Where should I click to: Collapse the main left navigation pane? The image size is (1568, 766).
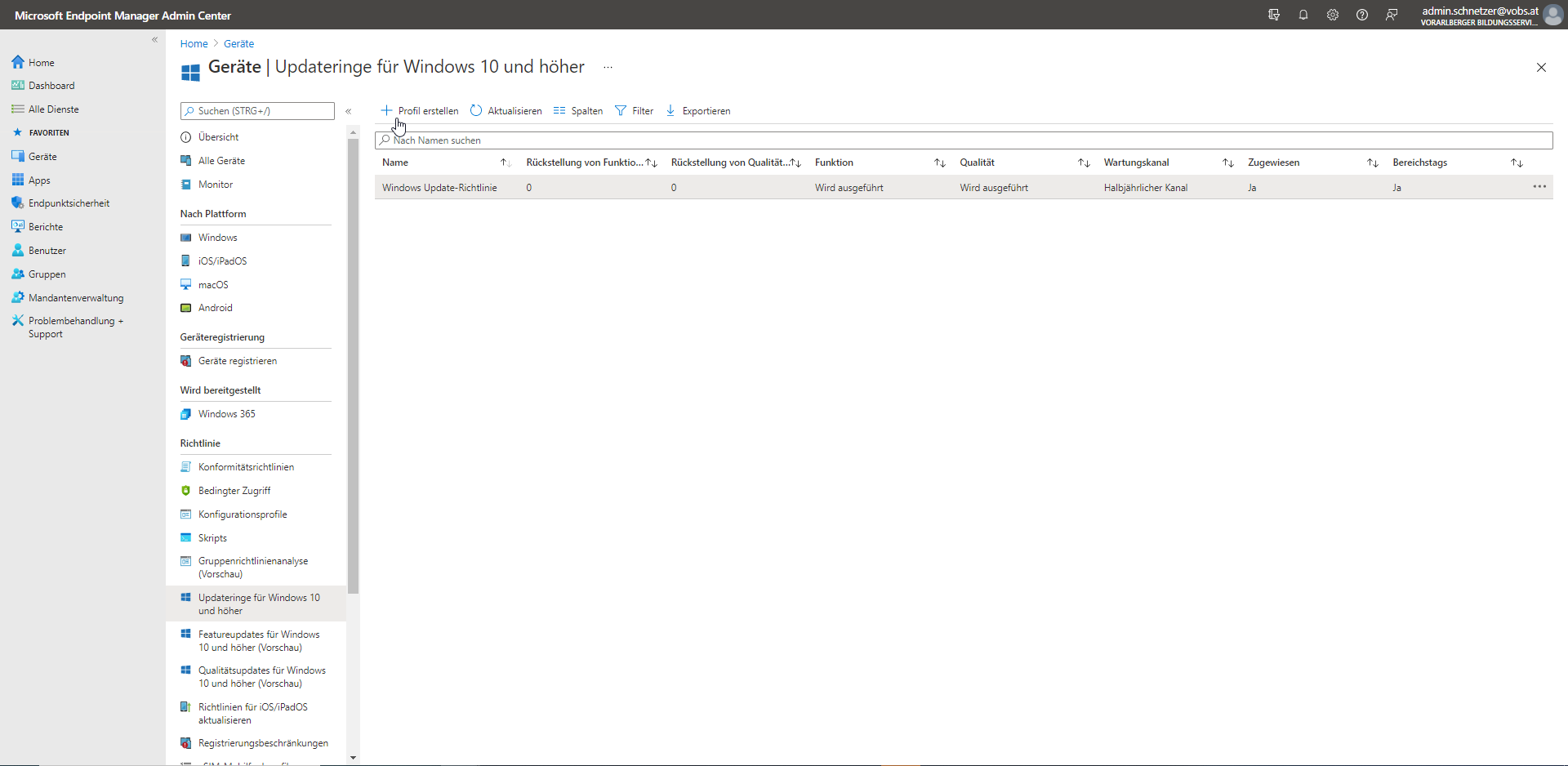point(154,40)
